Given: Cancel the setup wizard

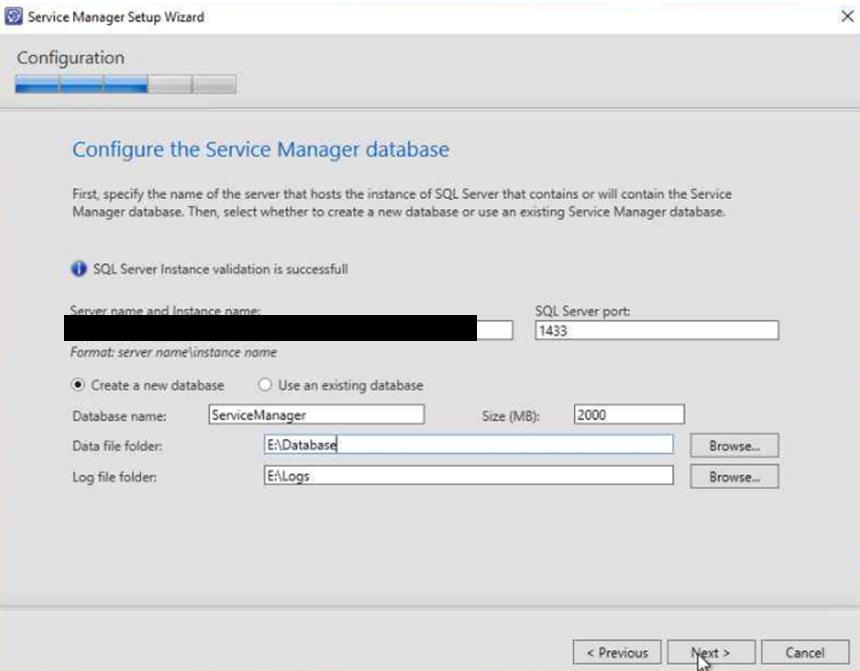Looking at the screenshot, I should coord(805,652).
